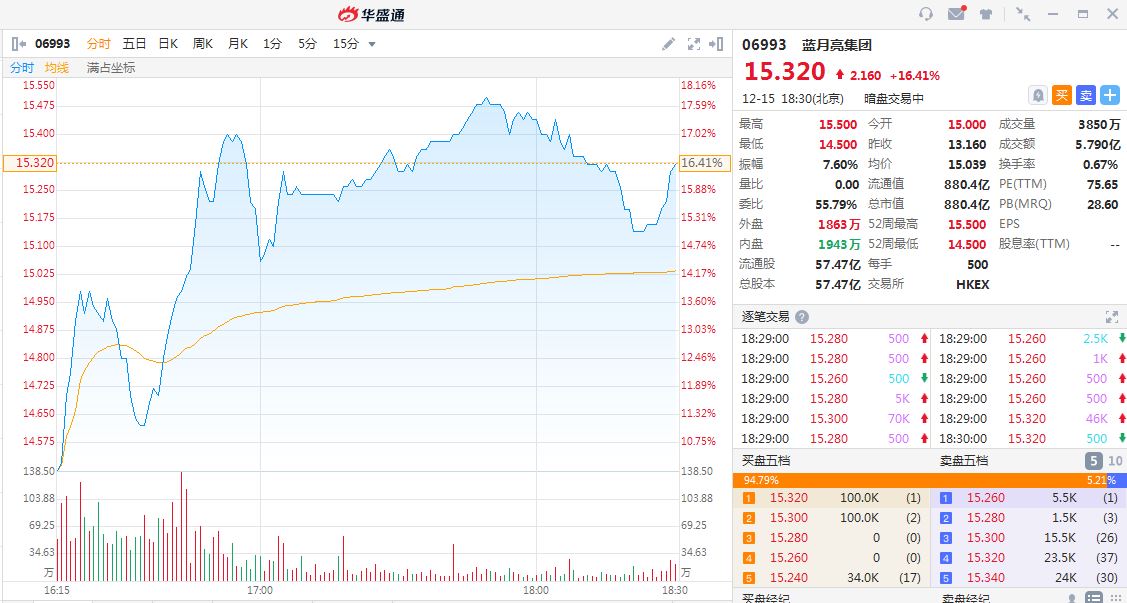
Task: Switch to the 日K chart tab
Action: point(168,44)
